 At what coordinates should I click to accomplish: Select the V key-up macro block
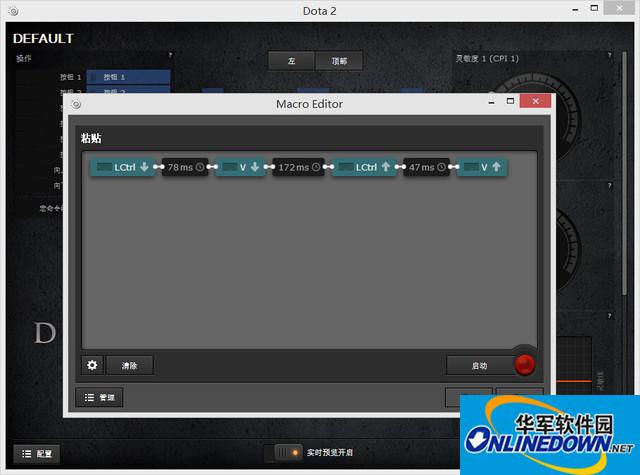pos(481,167)
